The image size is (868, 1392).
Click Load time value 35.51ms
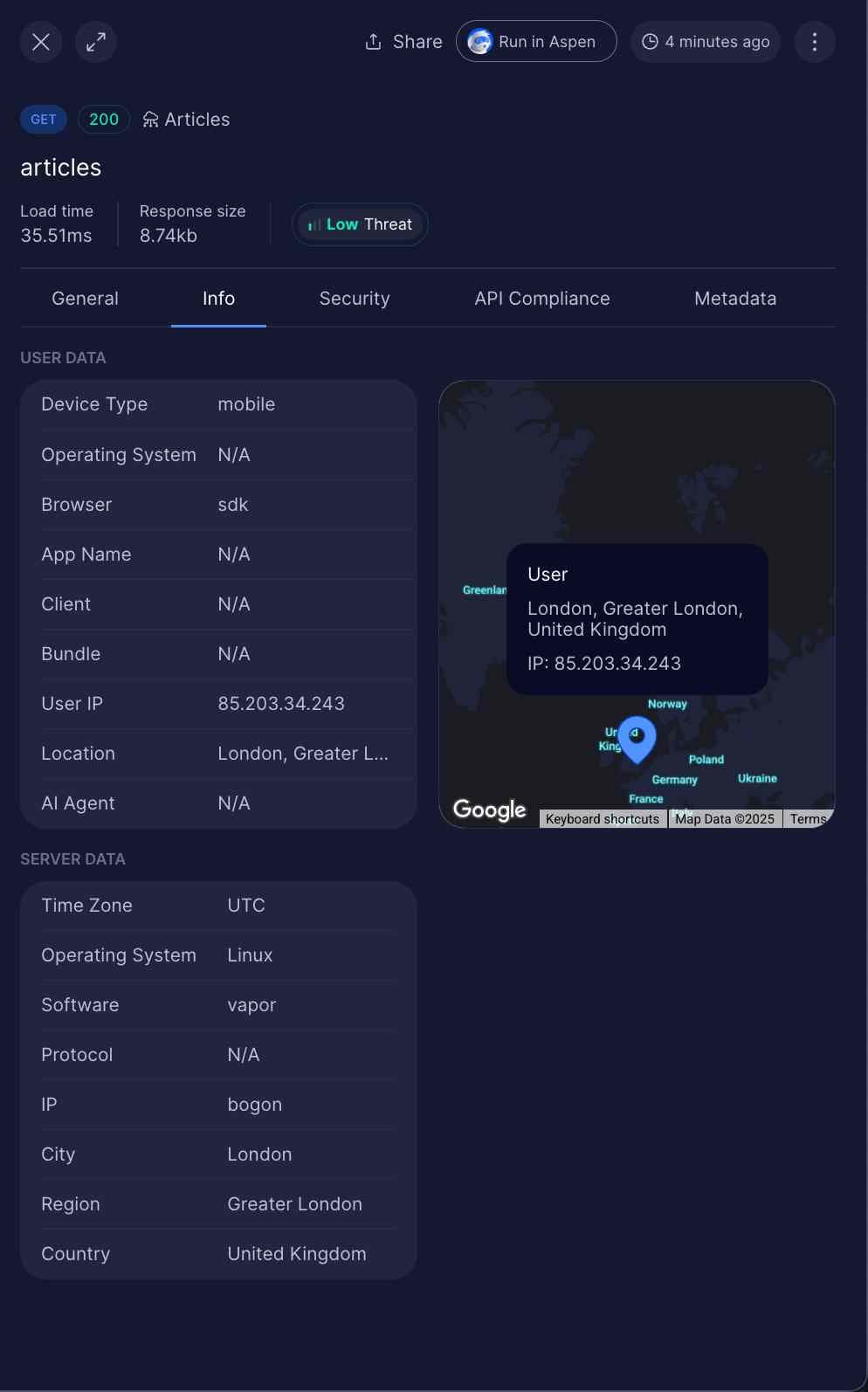[56, 236]
